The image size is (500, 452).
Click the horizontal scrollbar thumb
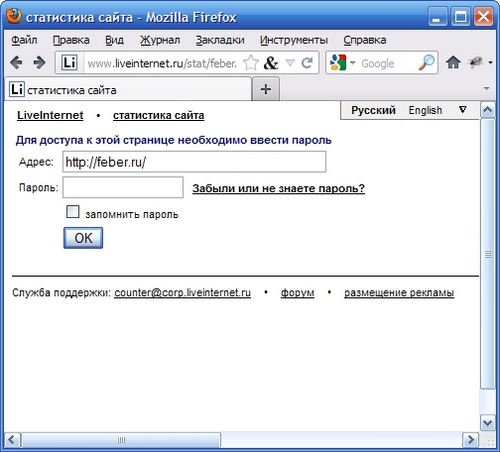point(121,440)
